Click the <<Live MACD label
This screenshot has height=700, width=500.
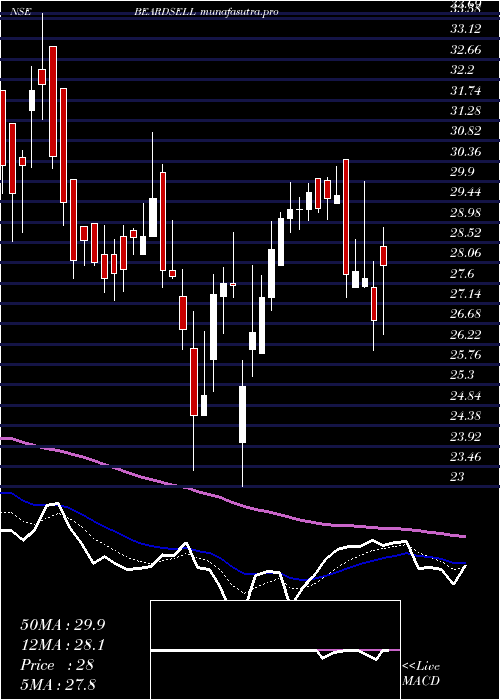(x=421, y=674)
